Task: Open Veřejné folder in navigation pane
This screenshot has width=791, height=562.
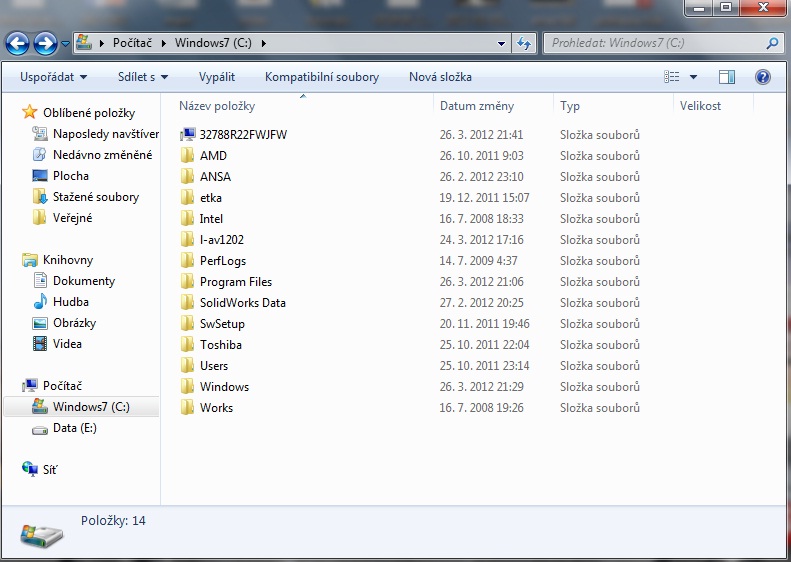Action: tap(73, 218)
